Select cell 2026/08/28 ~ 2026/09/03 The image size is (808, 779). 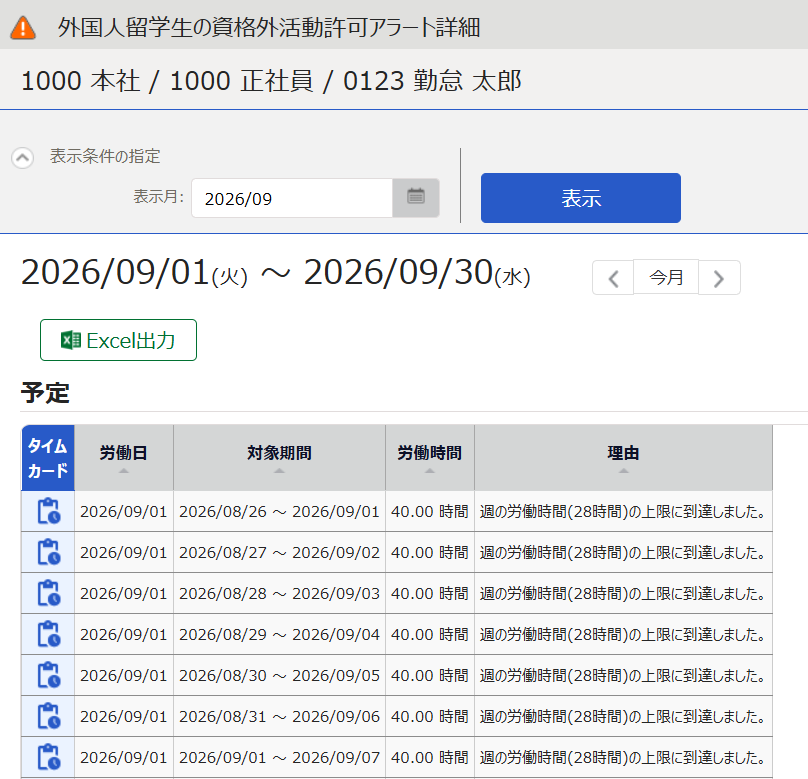(x=279, y=593)
